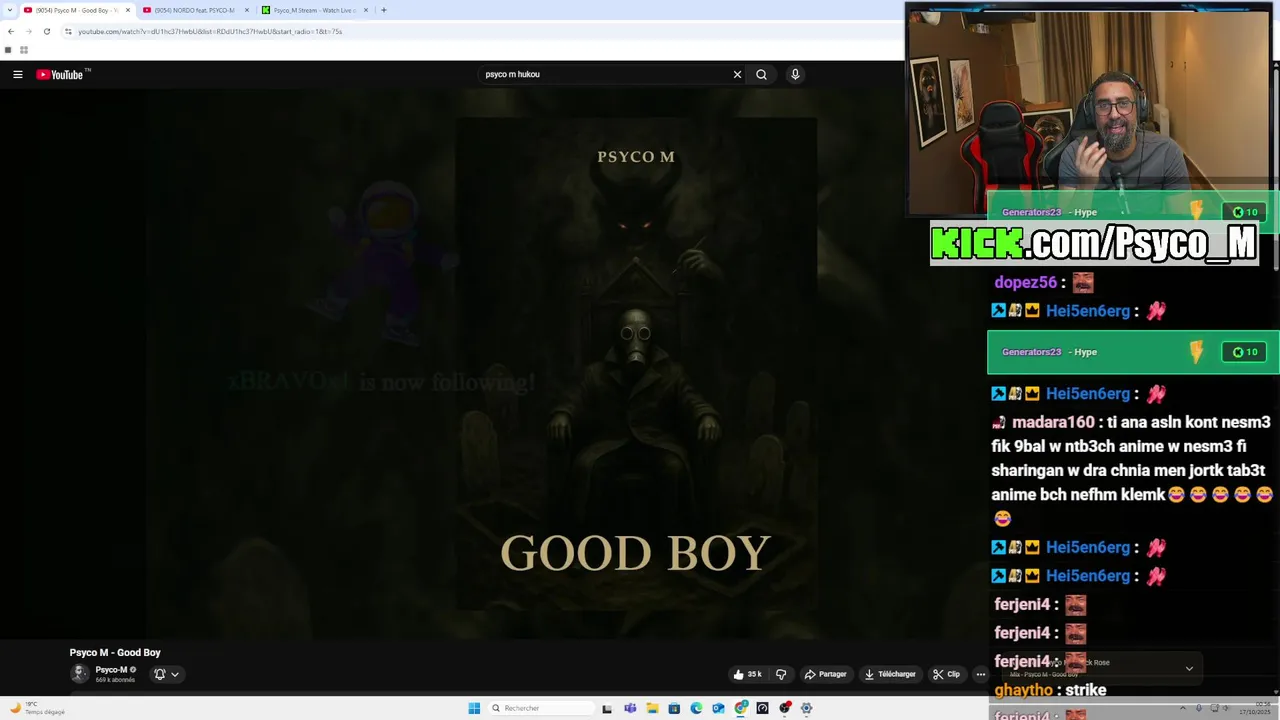The height and width of the screenshot is (720, 1280).
Task: Open the apps grid bookmark icon
Action: pyautogui.click(x=24, y=50)
